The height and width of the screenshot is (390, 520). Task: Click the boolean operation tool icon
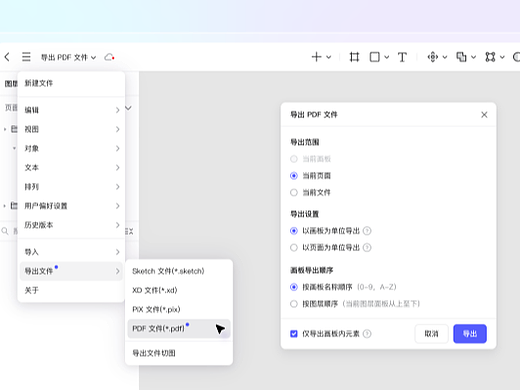coord(461,57)
